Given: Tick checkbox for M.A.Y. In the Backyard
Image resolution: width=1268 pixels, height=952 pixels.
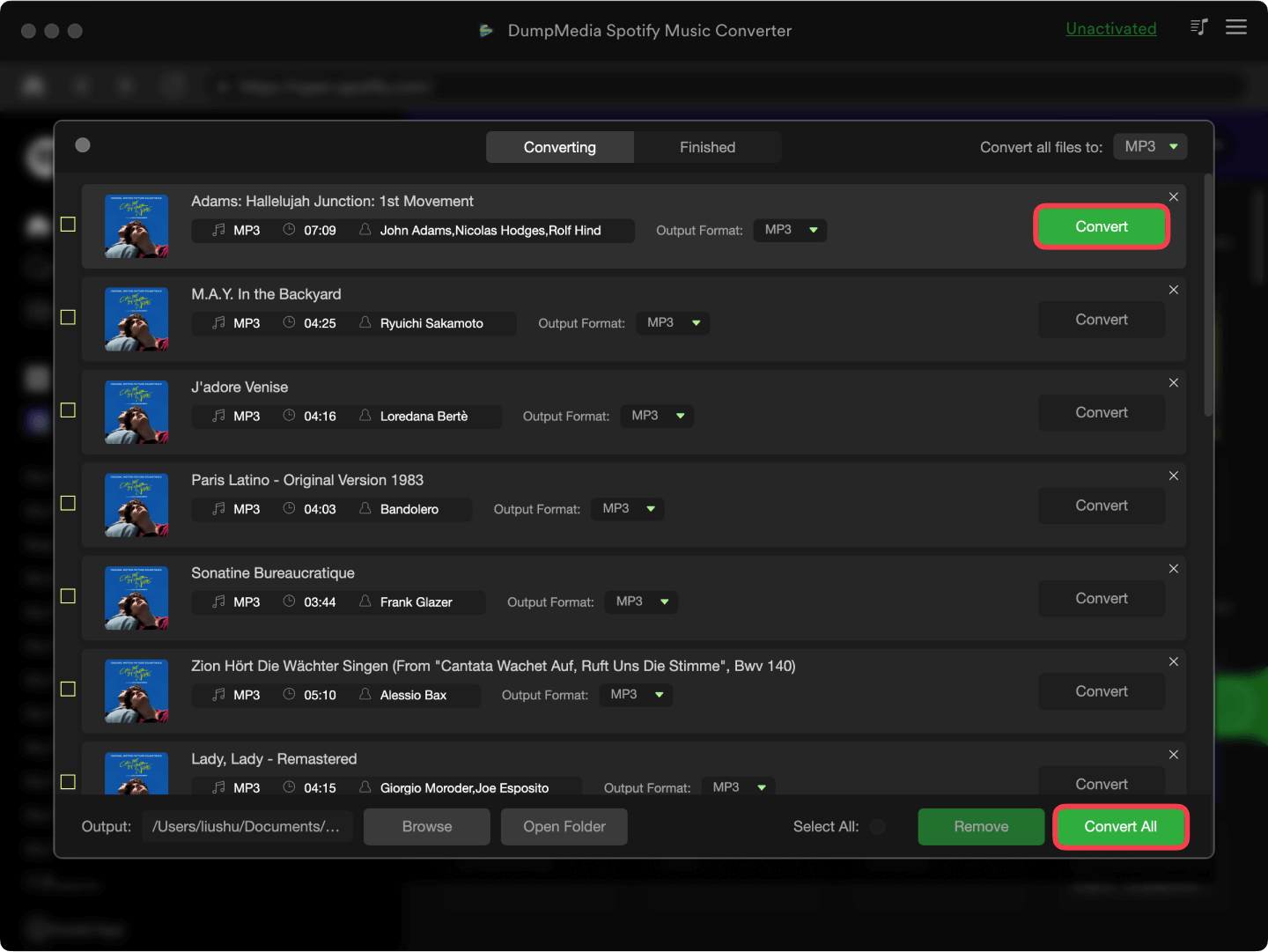Looking at the screenshot, I should tap(68, 317).
